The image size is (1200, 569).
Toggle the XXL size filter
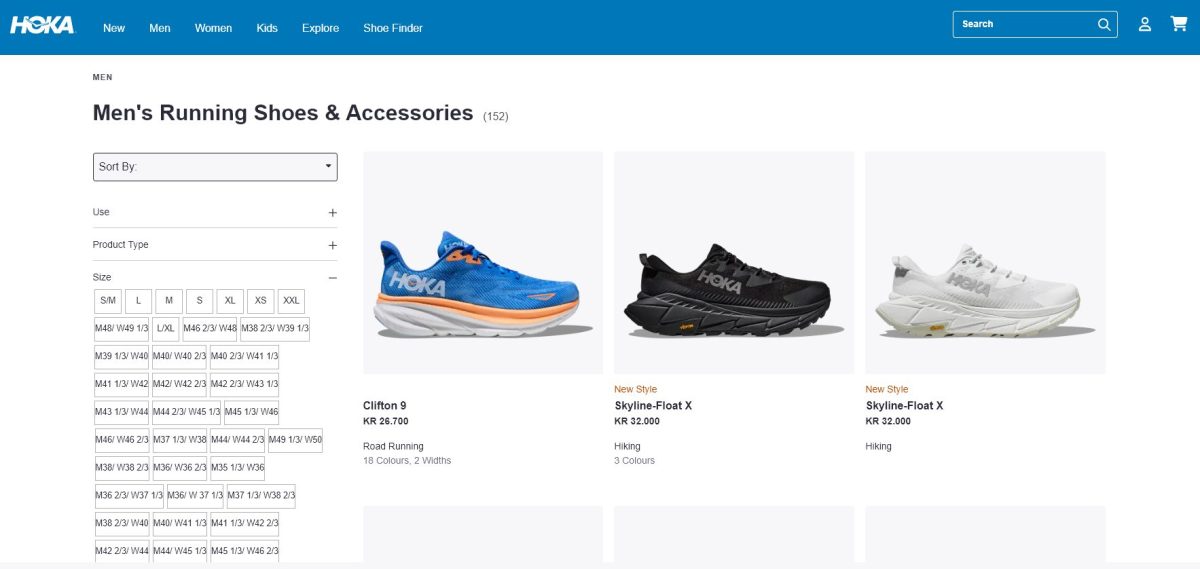(291, 301)
